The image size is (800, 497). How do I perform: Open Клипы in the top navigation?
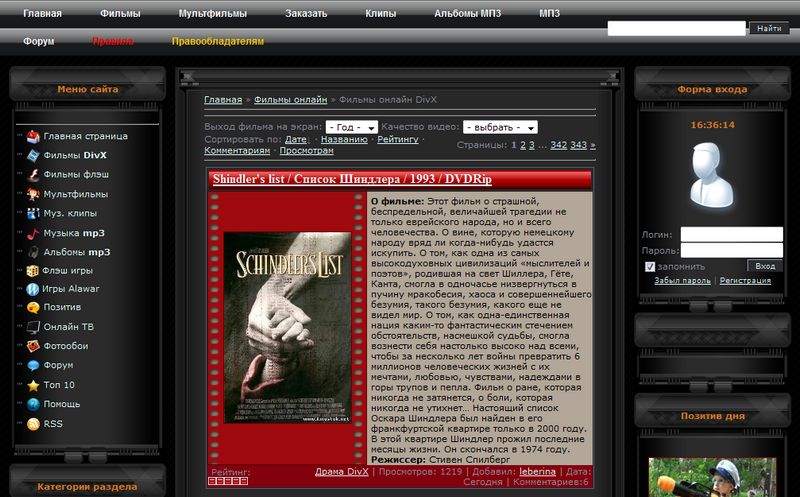coord(381,14)
